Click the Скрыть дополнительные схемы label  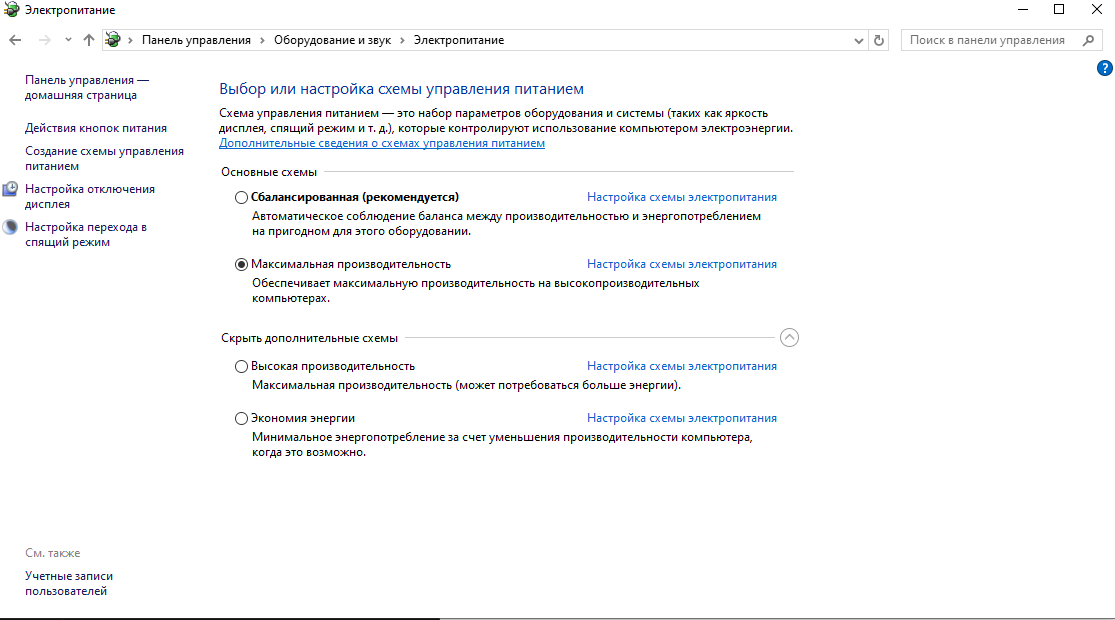point(309,338)
